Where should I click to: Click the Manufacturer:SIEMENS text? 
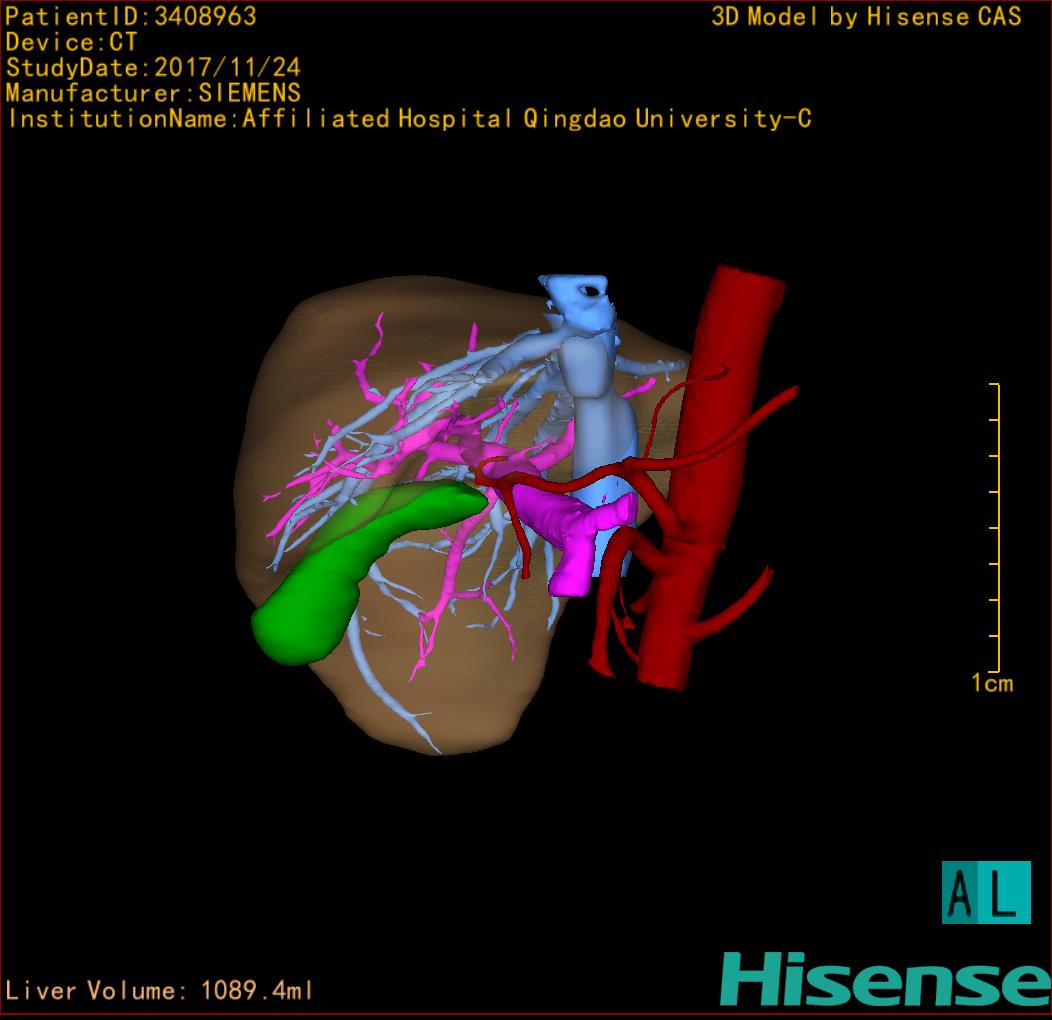coord(153,93)
